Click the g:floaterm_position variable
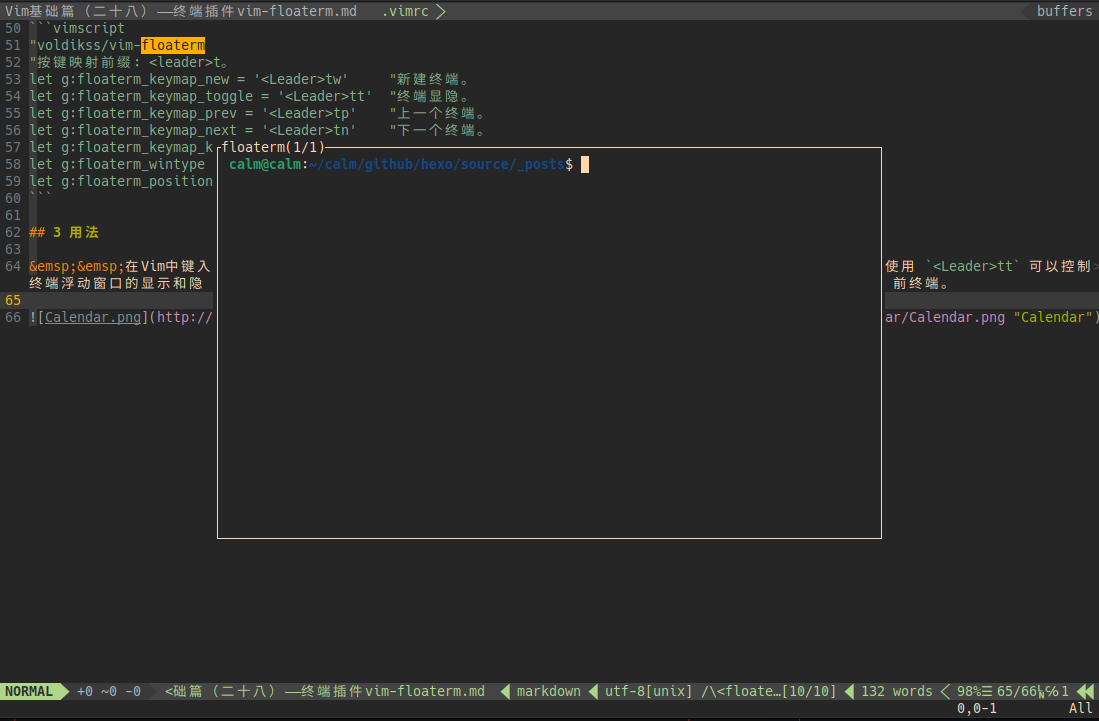Viewport: 1099px width, 721px height. pyautogui.click(x=137, y=181)
